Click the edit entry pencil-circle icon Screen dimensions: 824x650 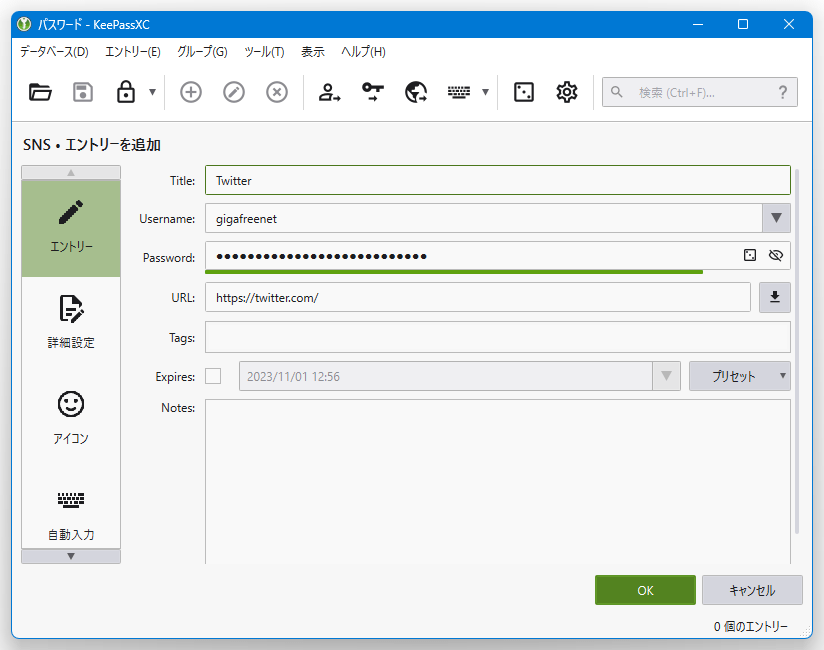click(234, 92)
